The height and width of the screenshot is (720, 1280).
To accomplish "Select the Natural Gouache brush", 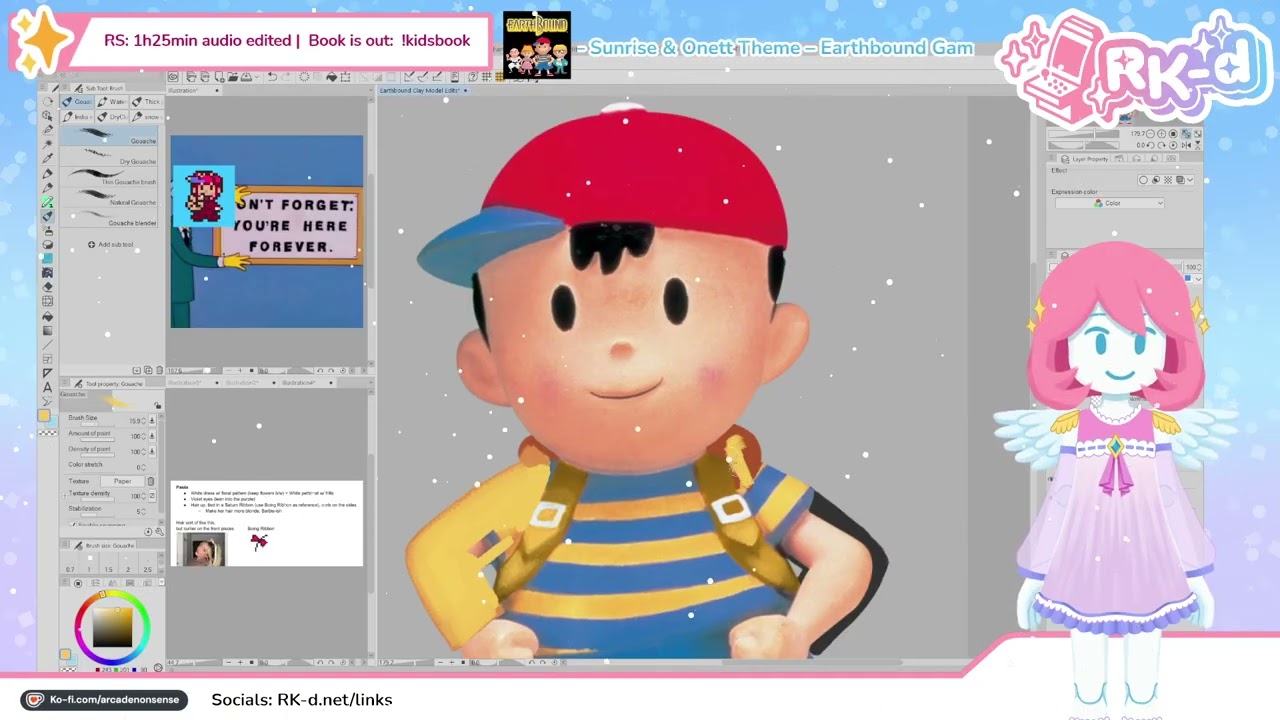I will pyautogui.click(x=110, y=198).
